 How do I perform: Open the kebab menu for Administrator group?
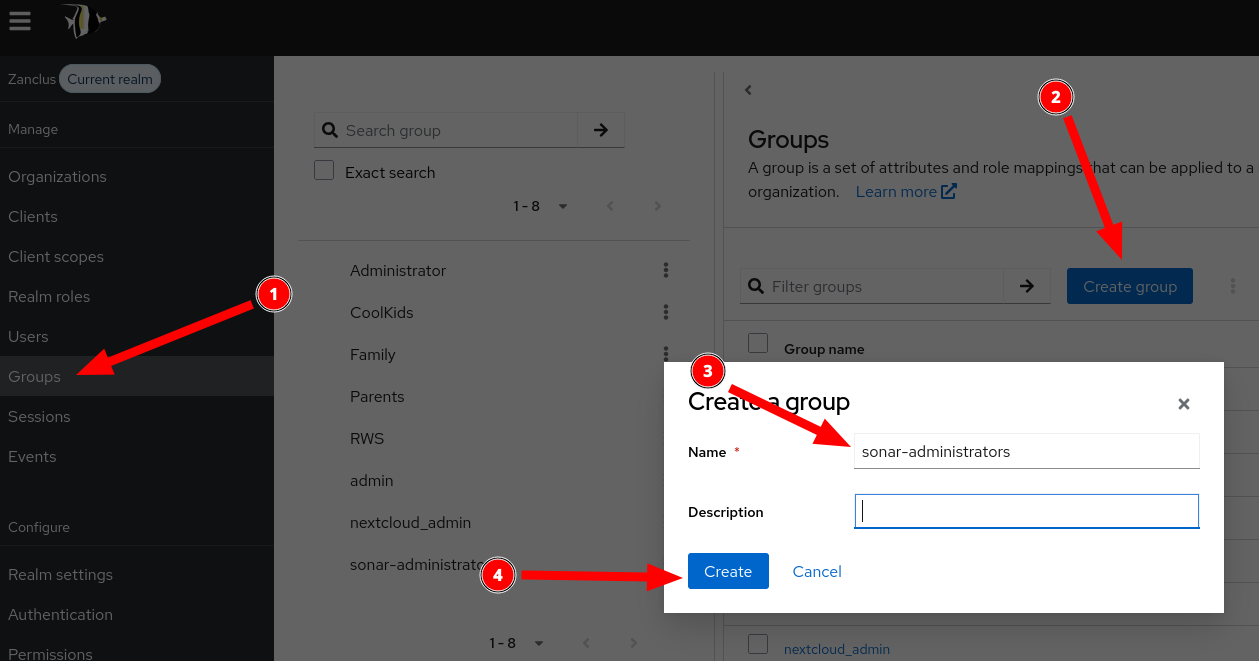click(x=666, y=270)
